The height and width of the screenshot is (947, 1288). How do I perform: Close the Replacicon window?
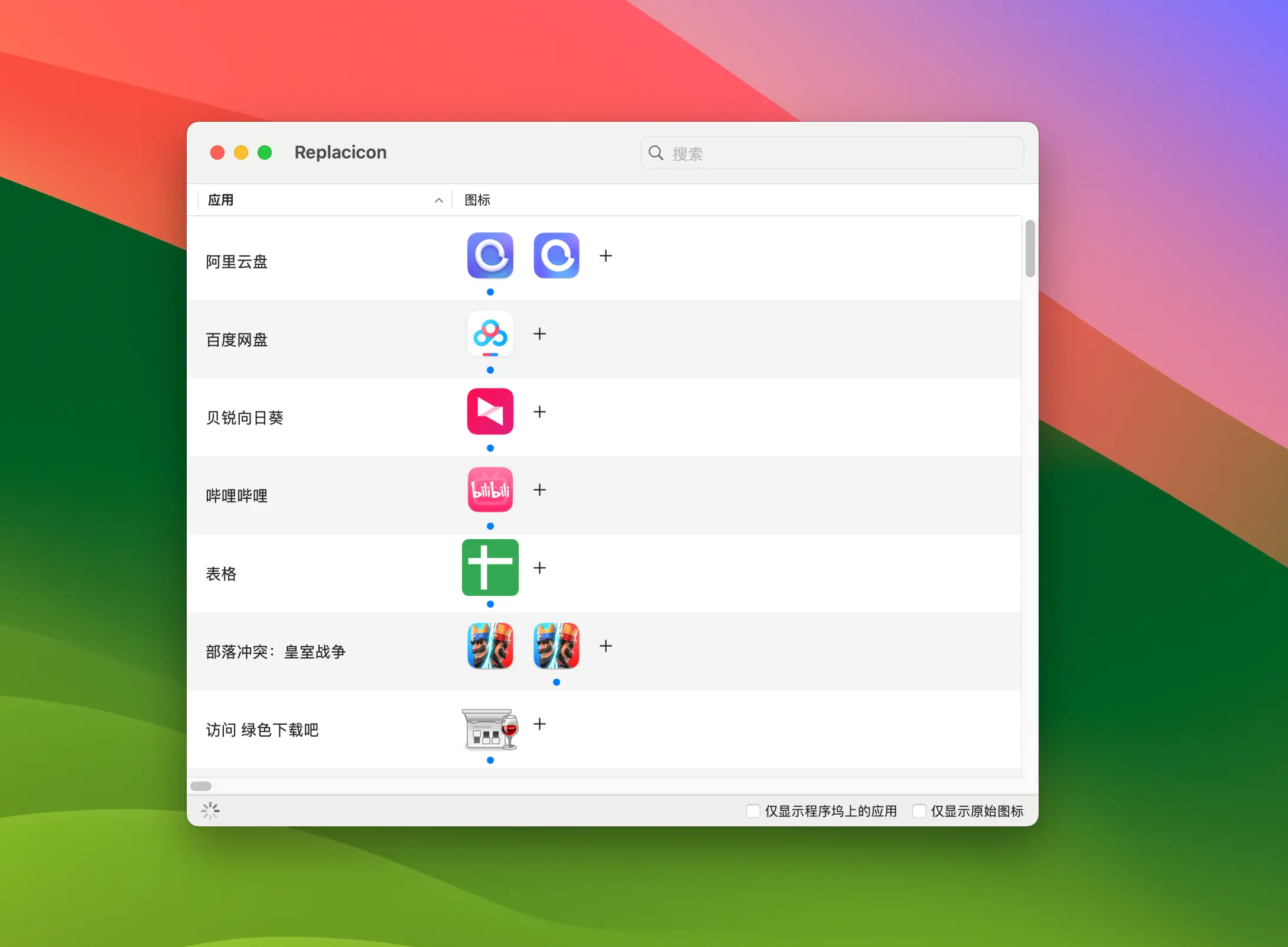217,153
